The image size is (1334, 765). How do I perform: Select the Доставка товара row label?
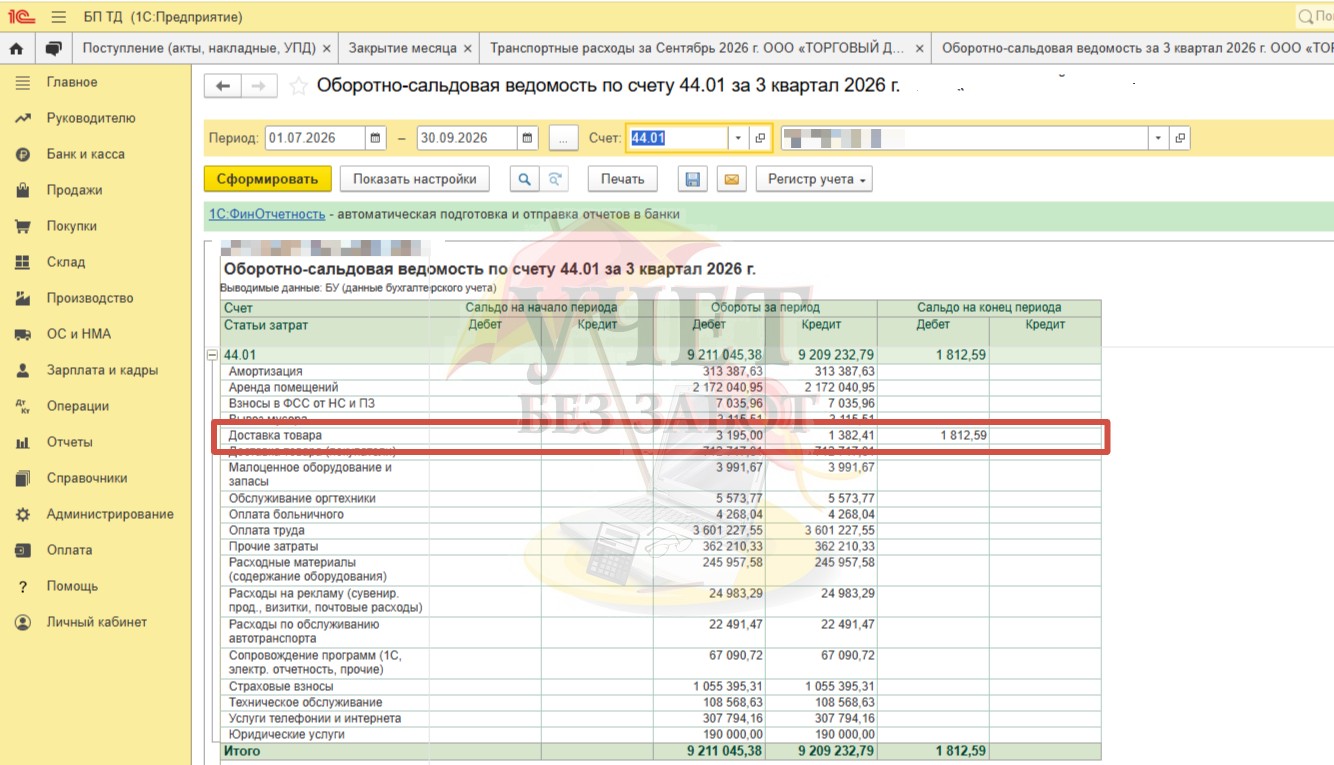click(x=276, y=436)
